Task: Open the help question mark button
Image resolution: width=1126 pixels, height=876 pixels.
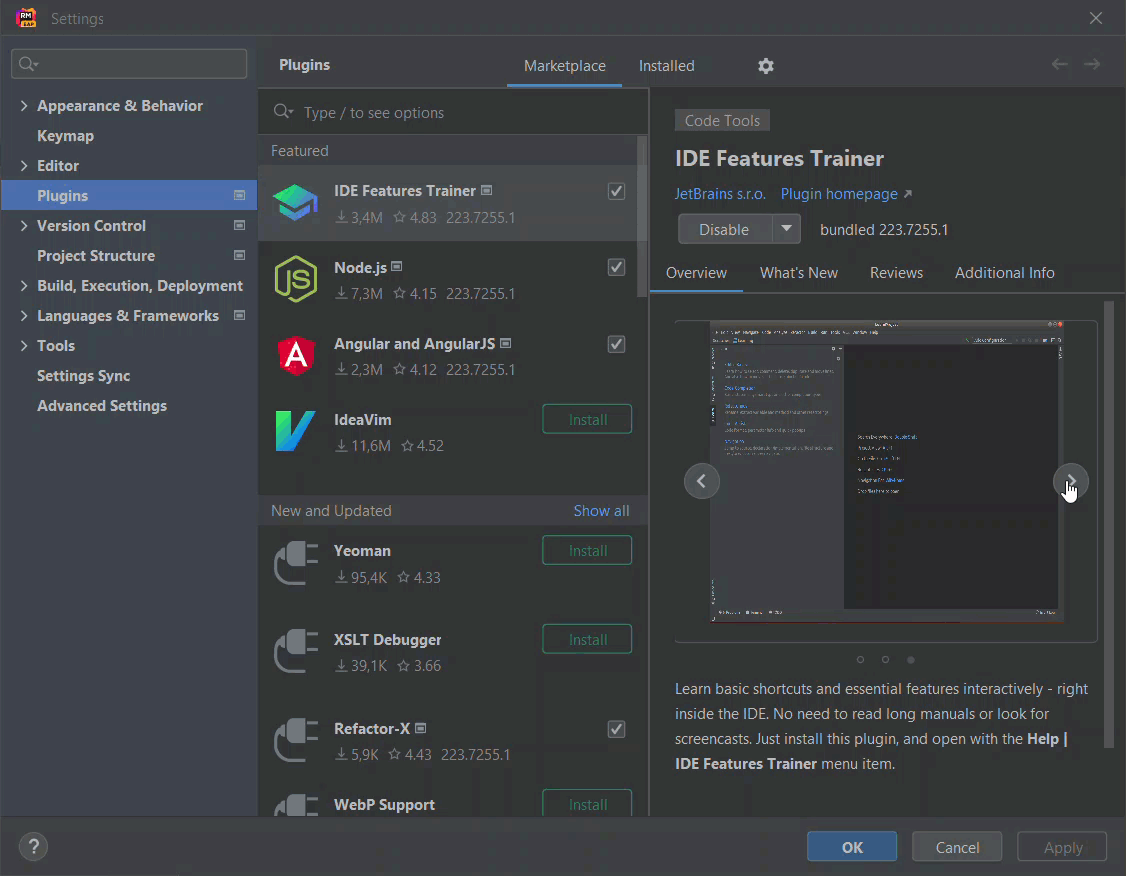Action: tap(34, 847)
